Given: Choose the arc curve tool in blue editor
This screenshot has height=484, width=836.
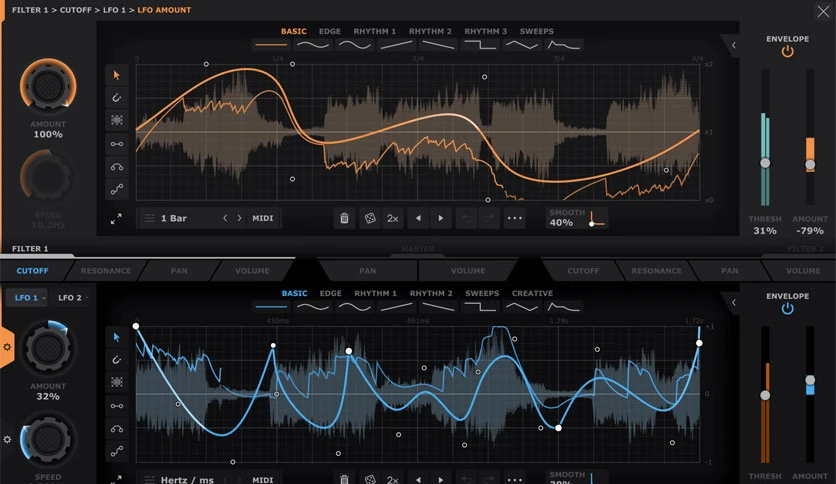Looking at the screenshot, I should [x=117, y=429].
